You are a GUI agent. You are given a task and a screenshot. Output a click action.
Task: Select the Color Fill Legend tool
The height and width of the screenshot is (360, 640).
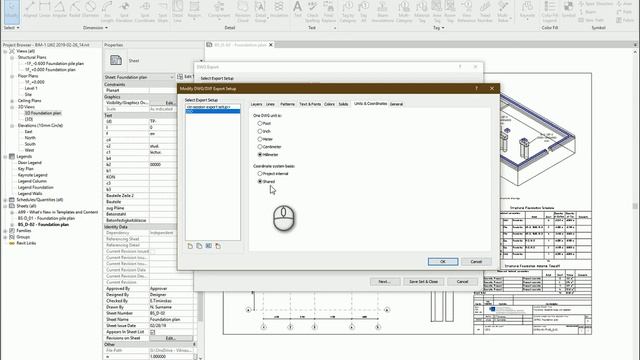point(550,11)
